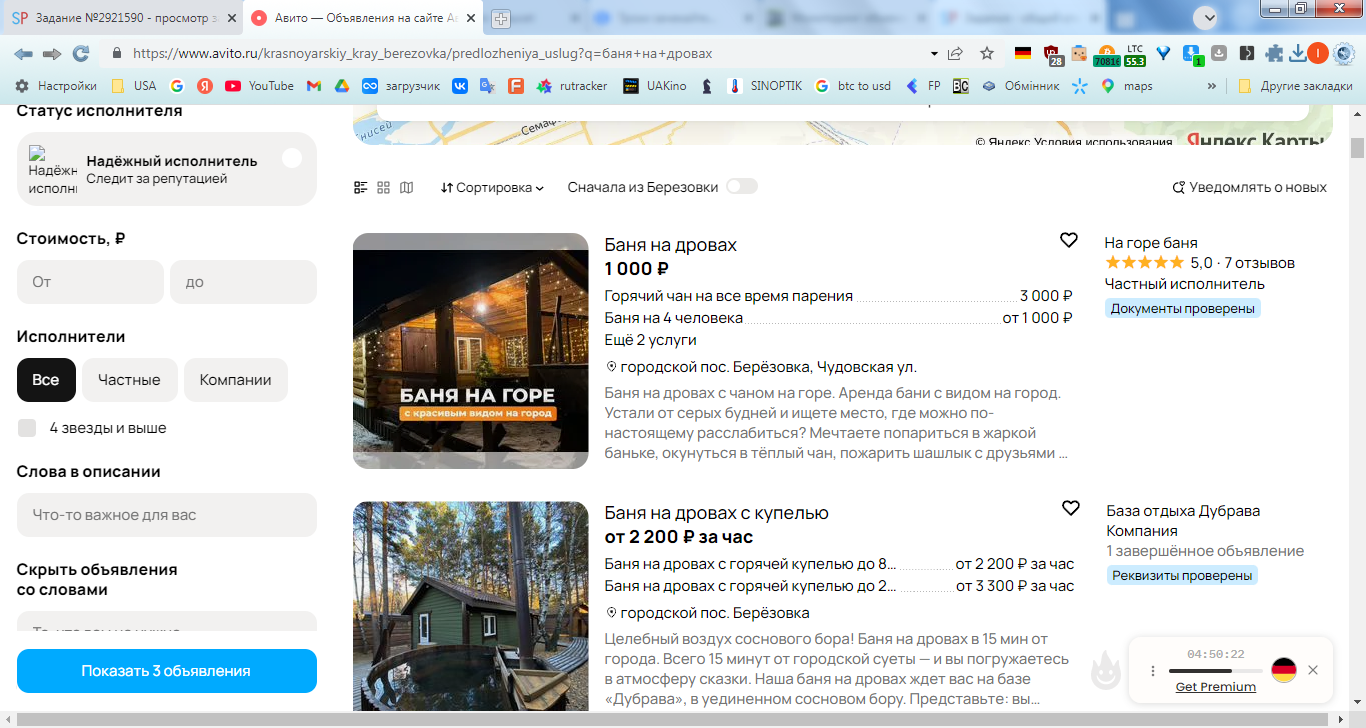Open 'Другие закладки' folder
Viewport: 1366px width, 728px height.
(x=1294, y=86)
